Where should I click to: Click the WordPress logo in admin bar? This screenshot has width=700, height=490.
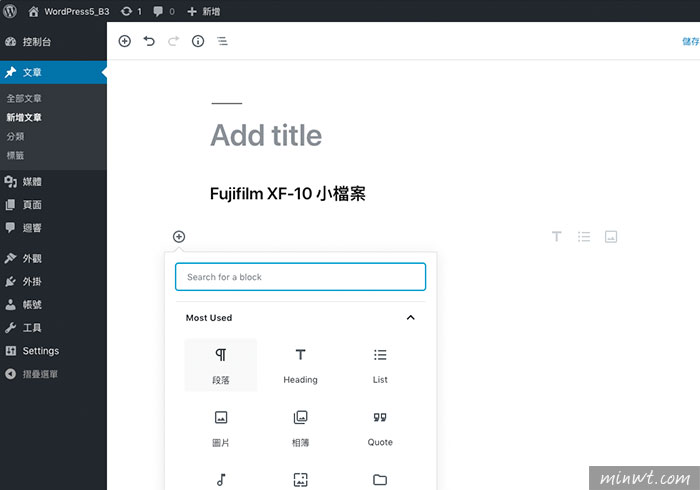[x=10, y=11]
